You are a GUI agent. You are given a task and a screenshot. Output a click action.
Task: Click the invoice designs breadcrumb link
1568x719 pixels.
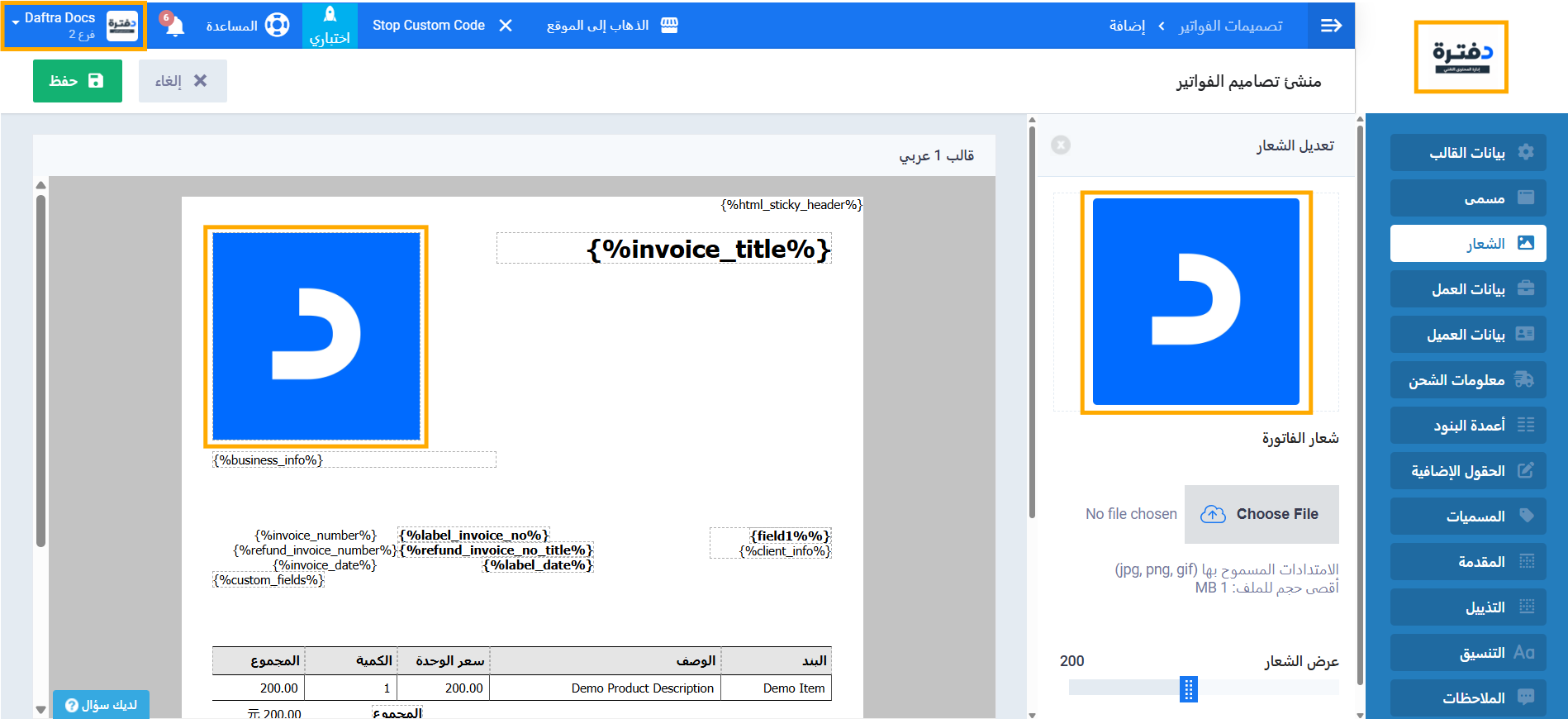pos(1230,26)
